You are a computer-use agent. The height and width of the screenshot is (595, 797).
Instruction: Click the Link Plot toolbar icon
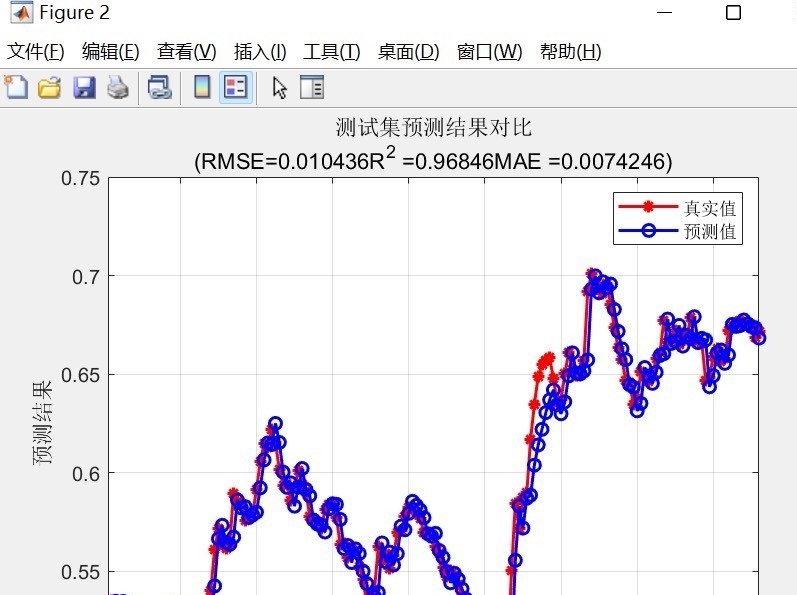[x=160, y=87]
